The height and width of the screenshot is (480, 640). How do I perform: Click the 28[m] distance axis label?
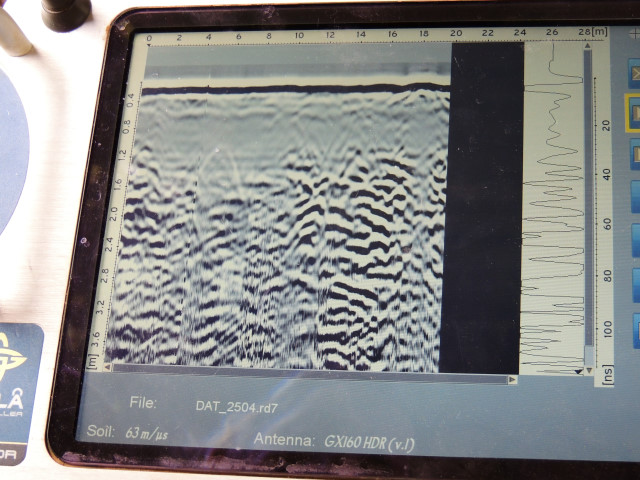coord(593,31)
